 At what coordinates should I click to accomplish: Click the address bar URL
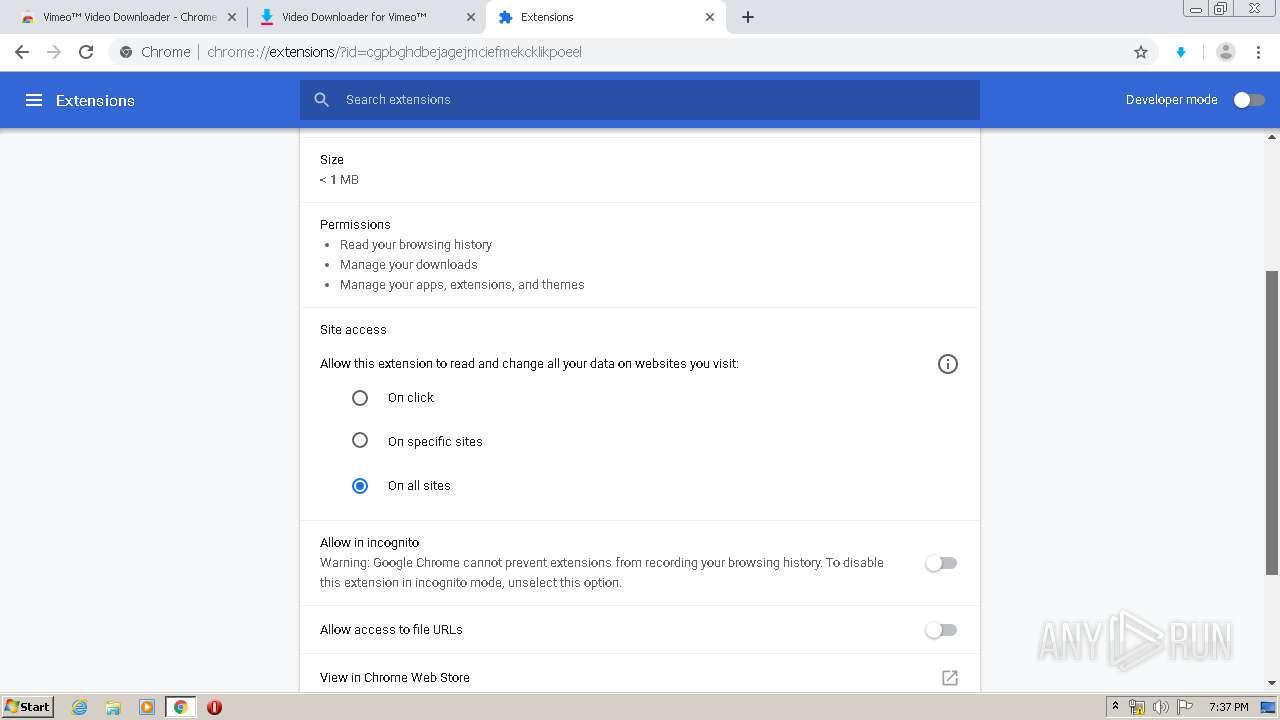pyautogui.click(x=394, y=52)
